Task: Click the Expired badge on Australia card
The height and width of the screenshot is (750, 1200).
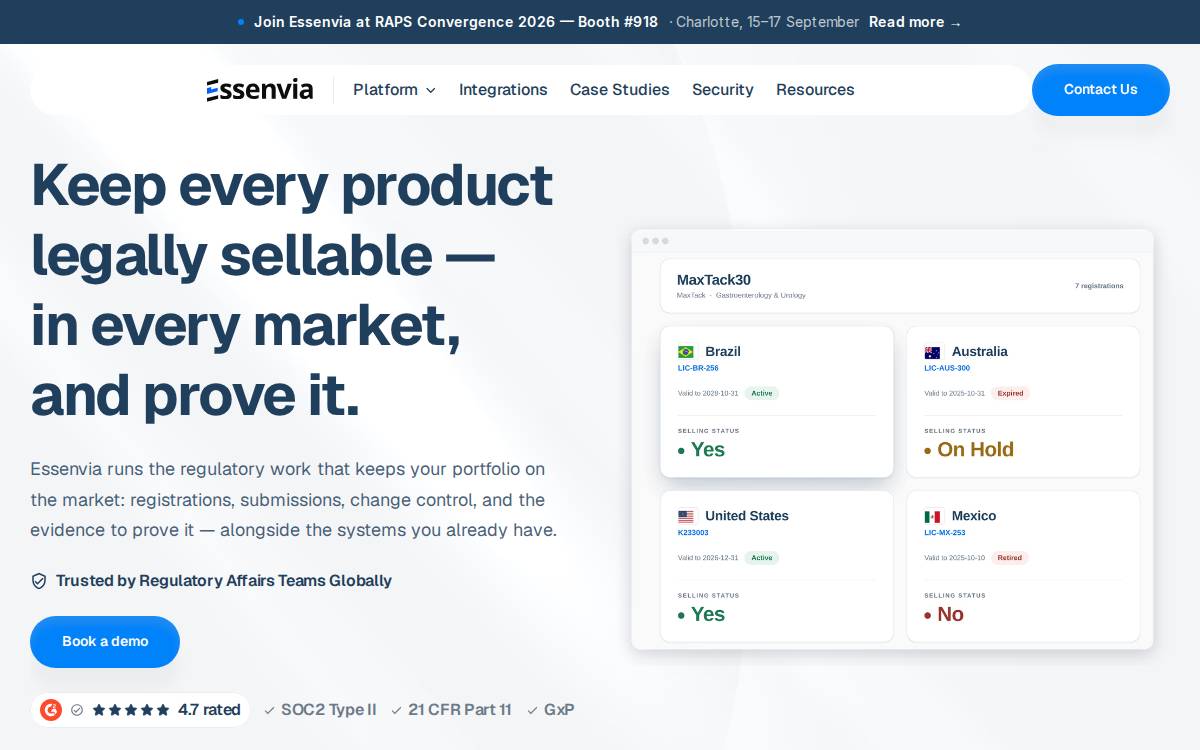Action: click(x=1010, y=393)
